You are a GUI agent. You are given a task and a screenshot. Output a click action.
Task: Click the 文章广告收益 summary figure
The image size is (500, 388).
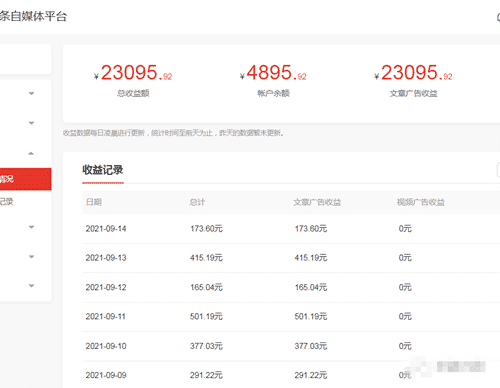413,73
